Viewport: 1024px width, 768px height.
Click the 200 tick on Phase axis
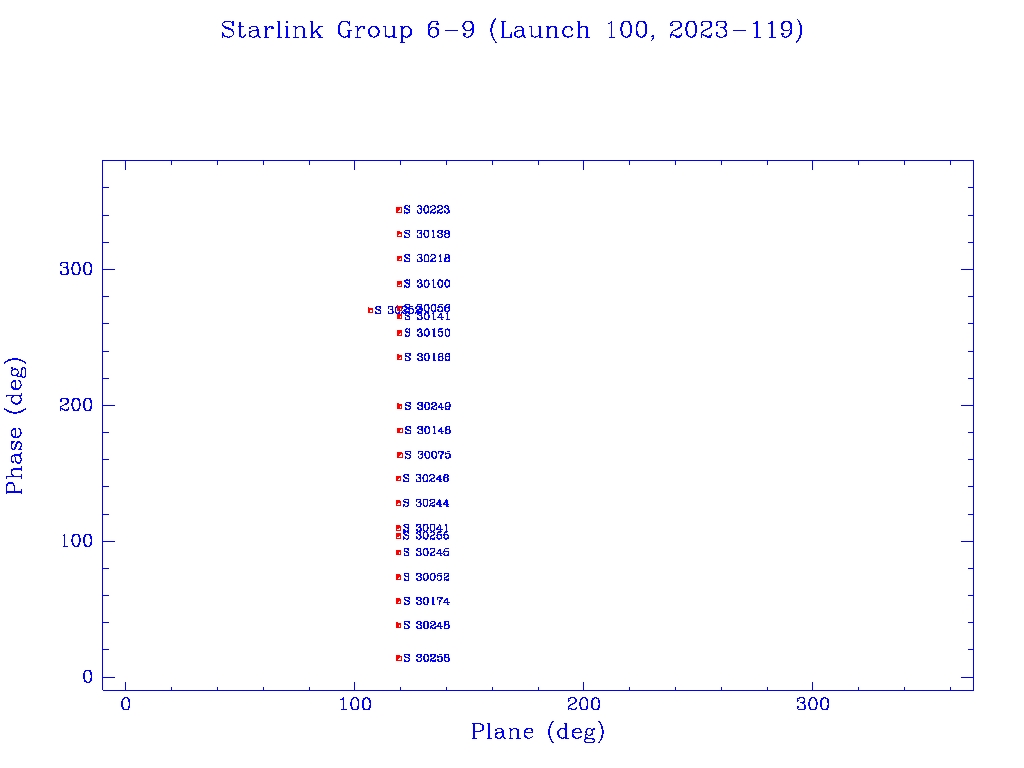click(76, 405)
